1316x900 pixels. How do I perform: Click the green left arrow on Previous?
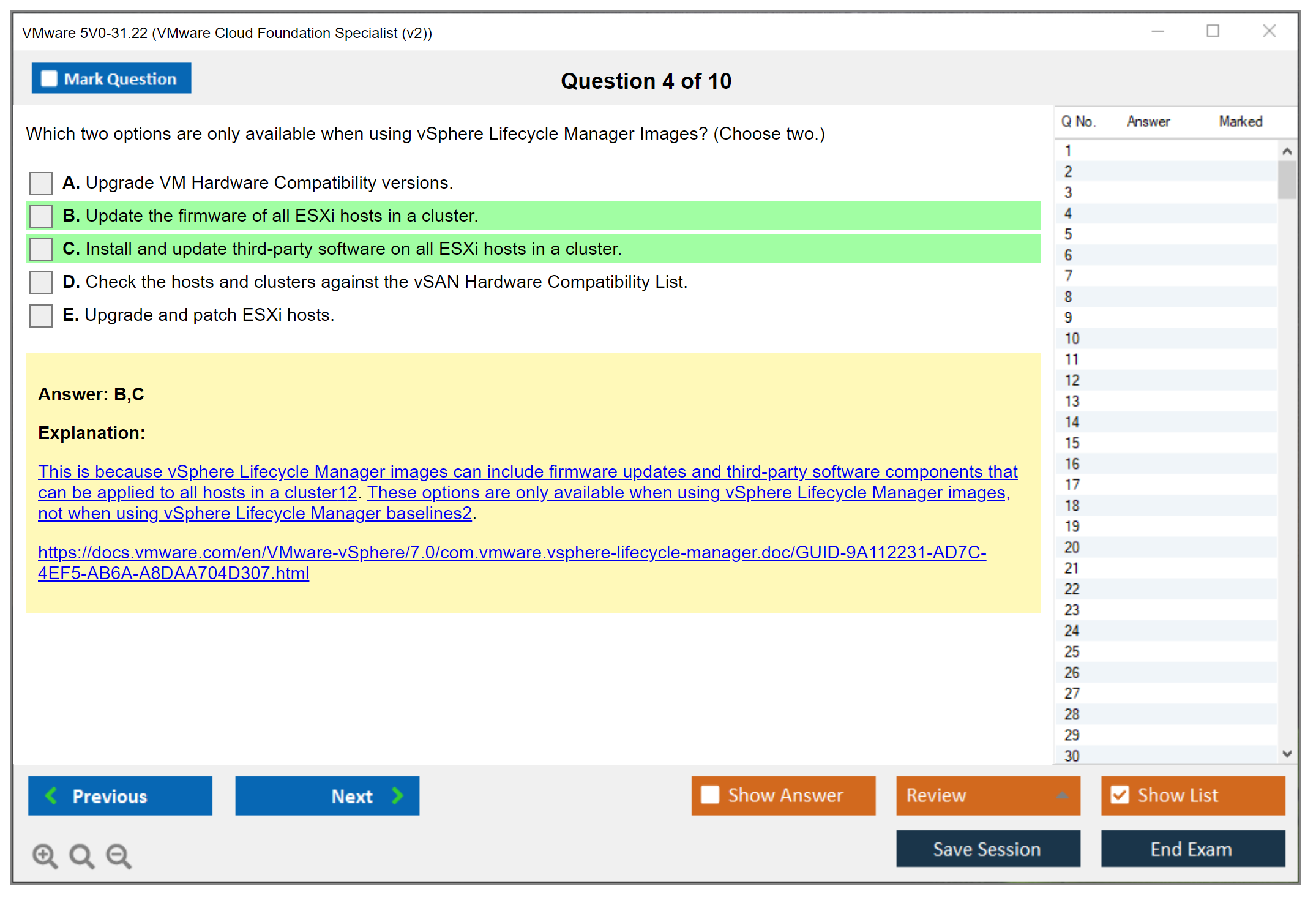click(x=51, y=795)
